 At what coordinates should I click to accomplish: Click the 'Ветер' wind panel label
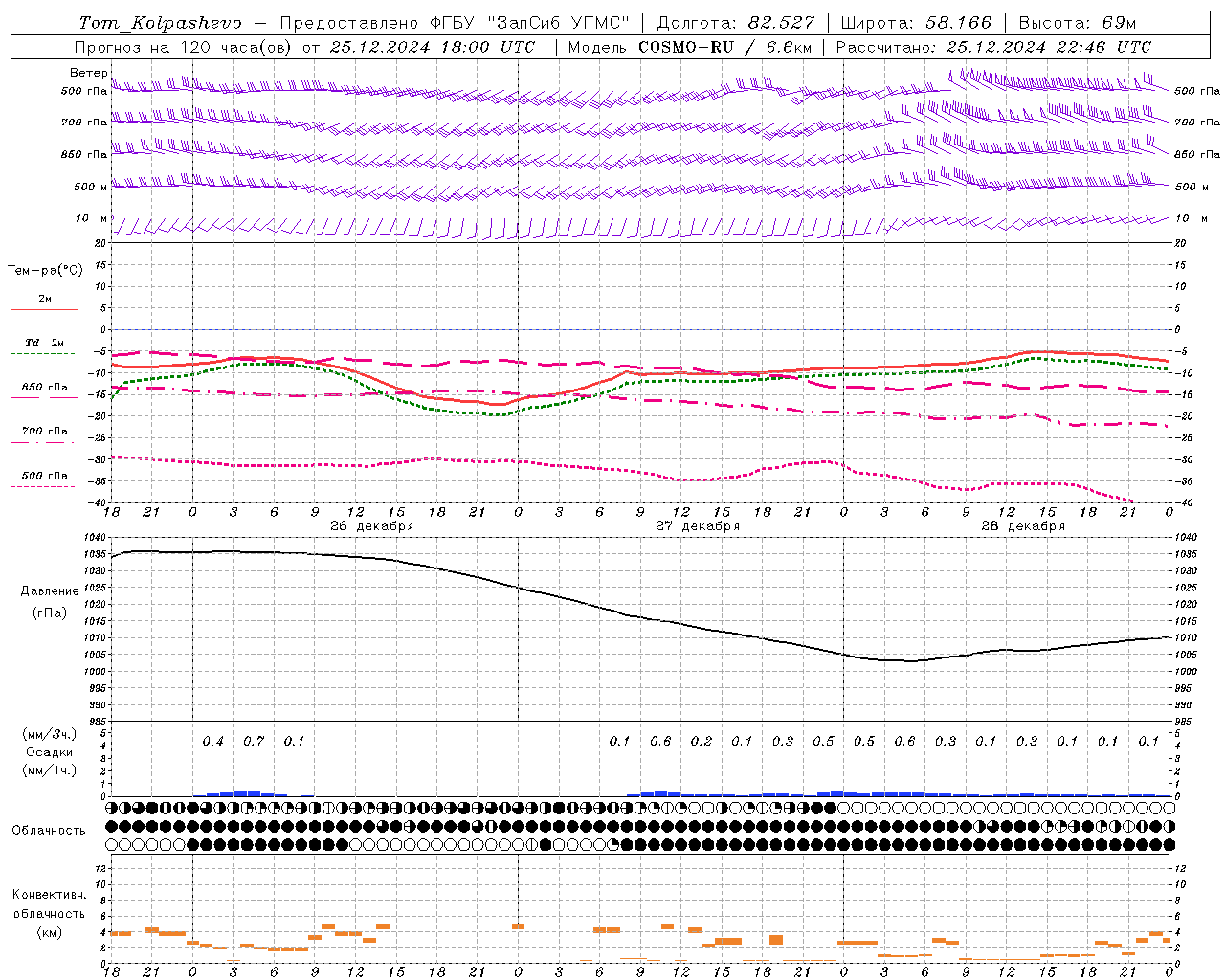coord(89,73)
